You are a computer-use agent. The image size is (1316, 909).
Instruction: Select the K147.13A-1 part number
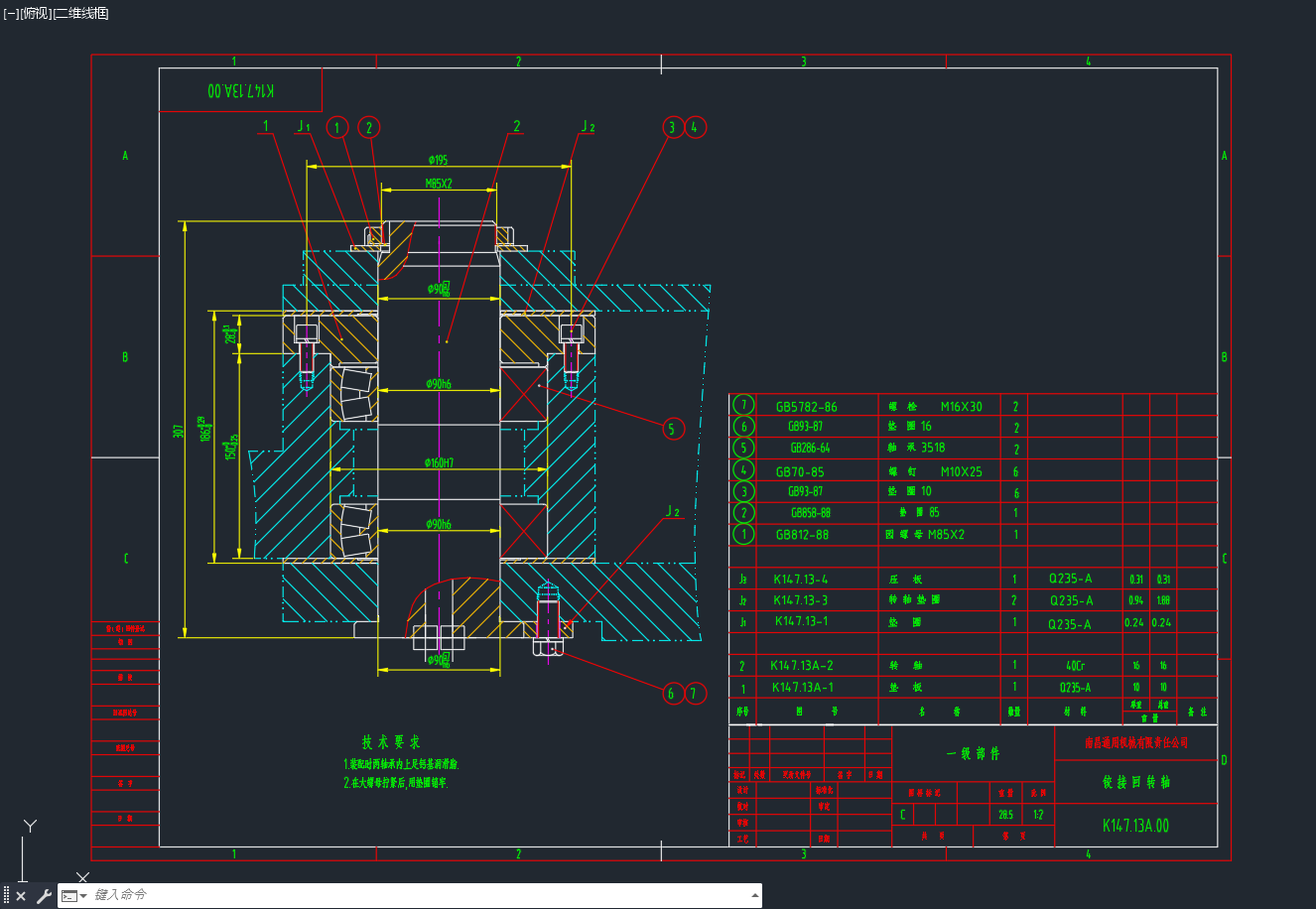pos(803,688)
